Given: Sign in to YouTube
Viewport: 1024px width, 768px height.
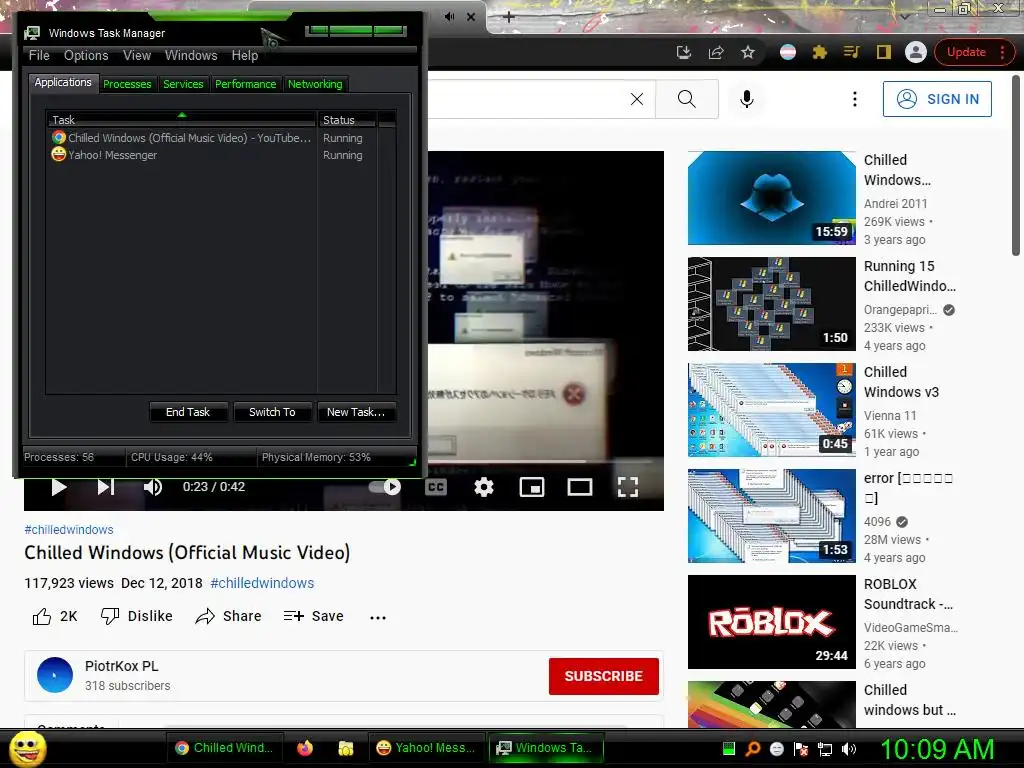Looking at the screenshot, I should 937,99.
